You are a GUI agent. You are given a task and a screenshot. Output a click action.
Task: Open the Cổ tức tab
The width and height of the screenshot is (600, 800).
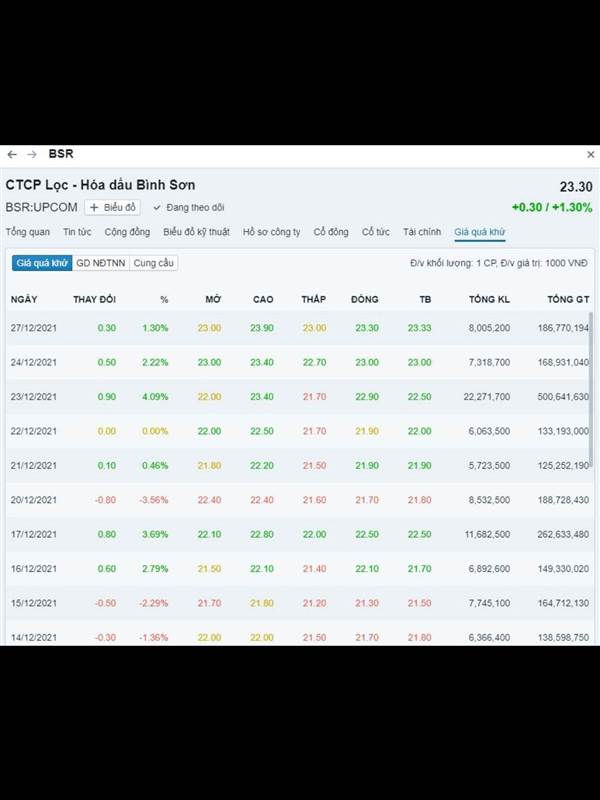coord(376,232)
